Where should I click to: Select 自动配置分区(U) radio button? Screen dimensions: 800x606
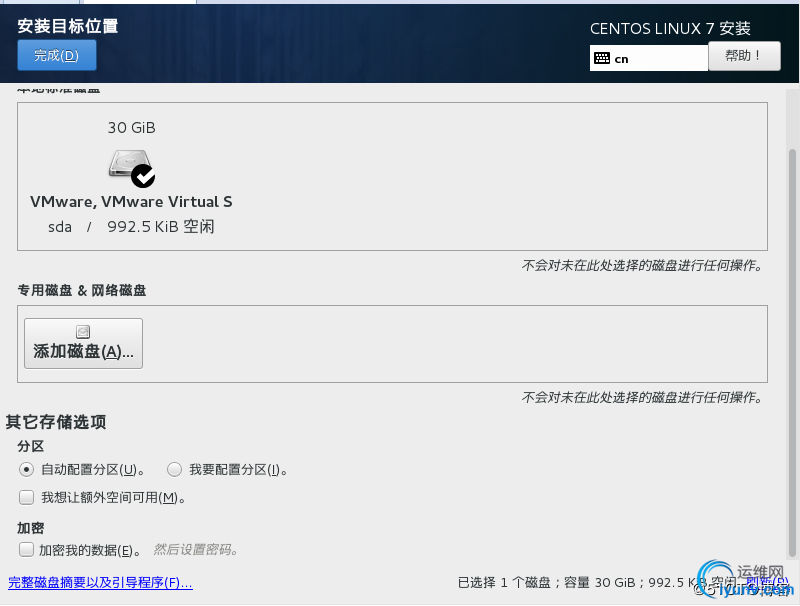point(27,469)
